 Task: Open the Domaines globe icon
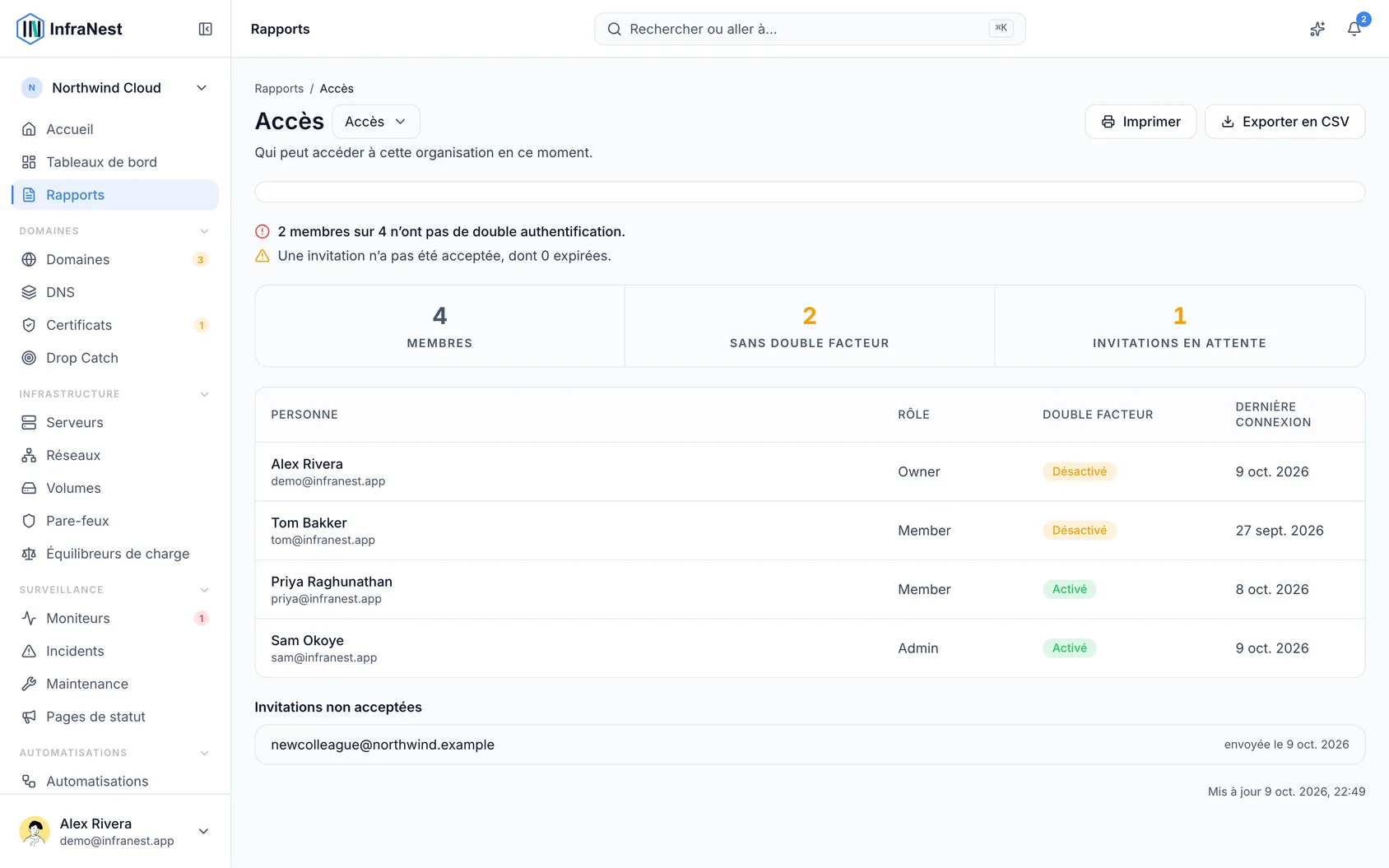(x=29, y=259)
